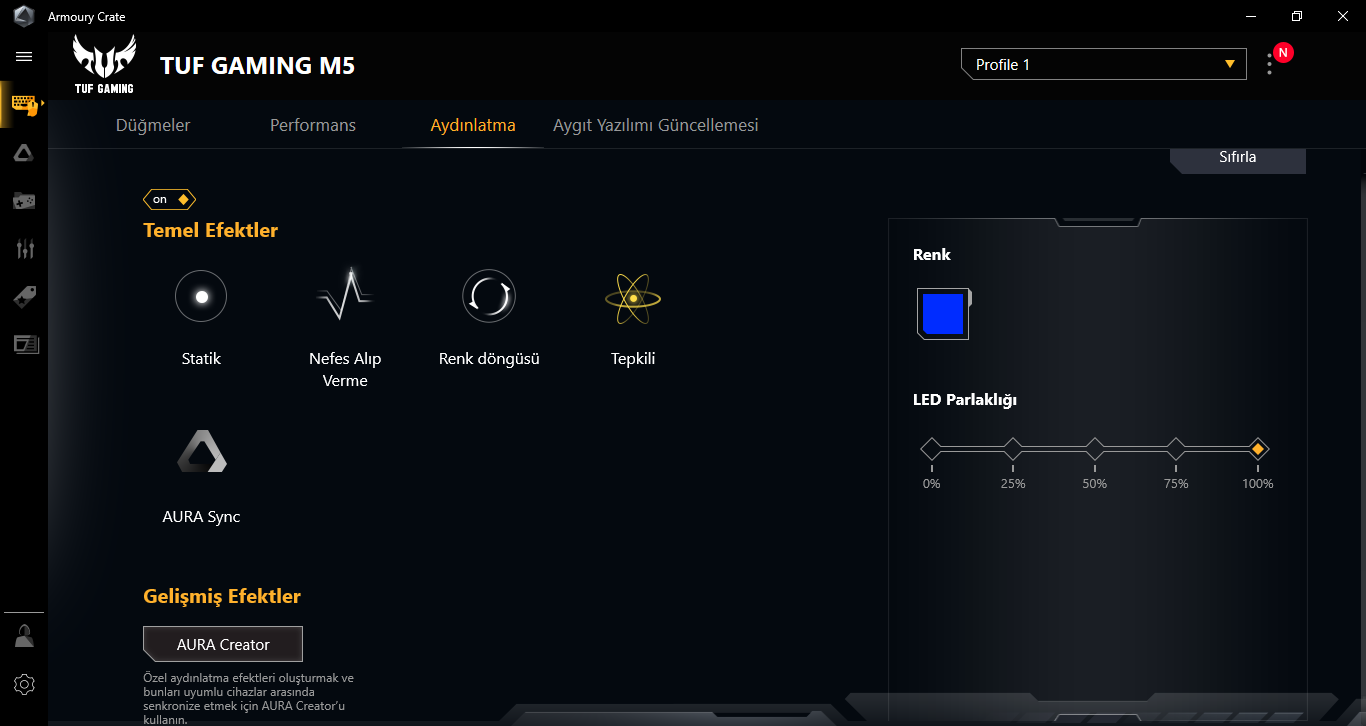Toggle the lighting on switch
1366x726 pixels.
[x=170, y=199]
